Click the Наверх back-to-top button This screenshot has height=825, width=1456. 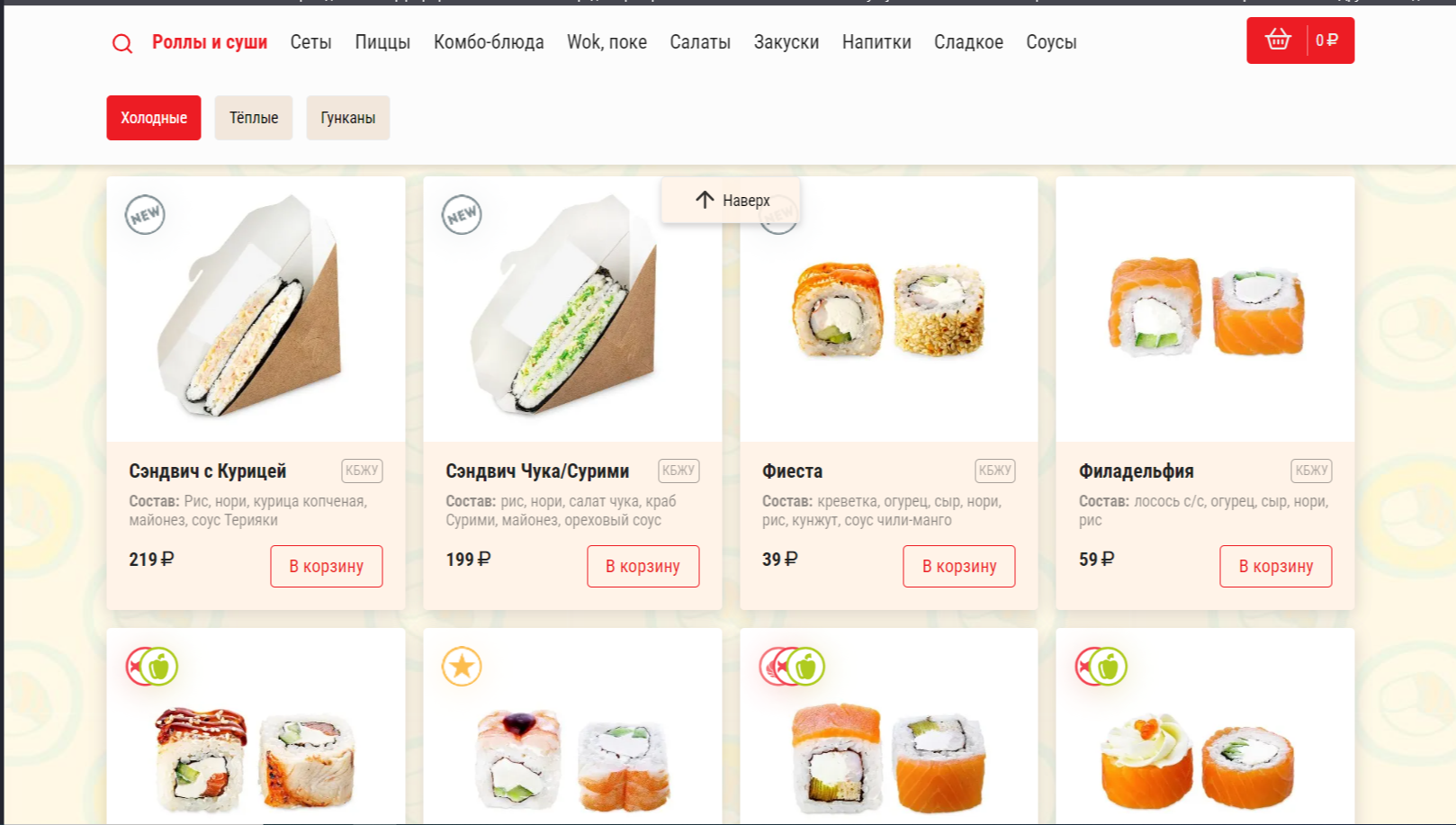coord(731,200)
